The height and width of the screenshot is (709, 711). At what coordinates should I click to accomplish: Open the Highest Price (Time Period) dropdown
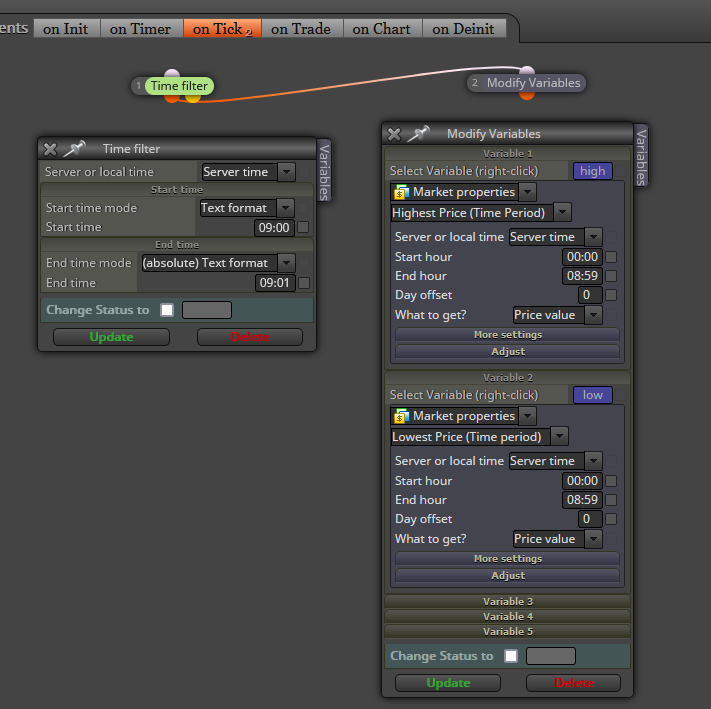pyautogui.click(x=562, y=212)
